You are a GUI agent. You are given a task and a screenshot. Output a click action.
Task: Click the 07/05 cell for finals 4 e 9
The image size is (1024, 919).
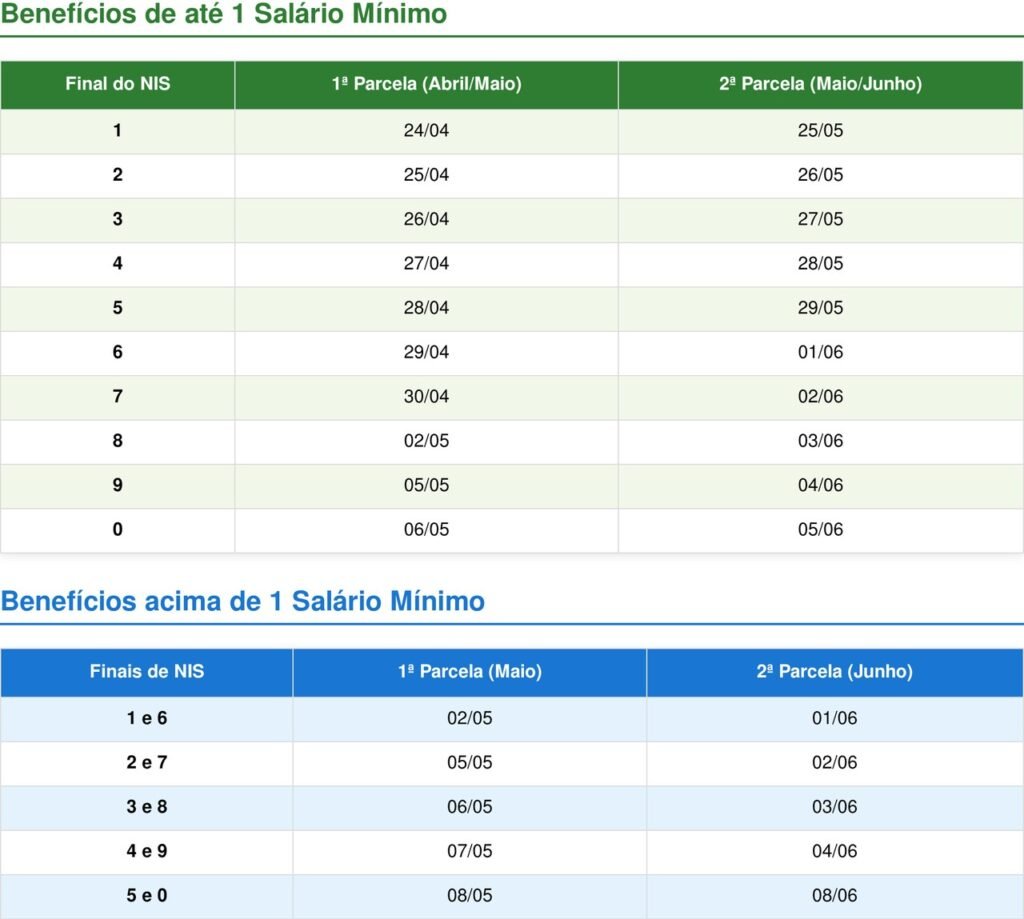468,851
